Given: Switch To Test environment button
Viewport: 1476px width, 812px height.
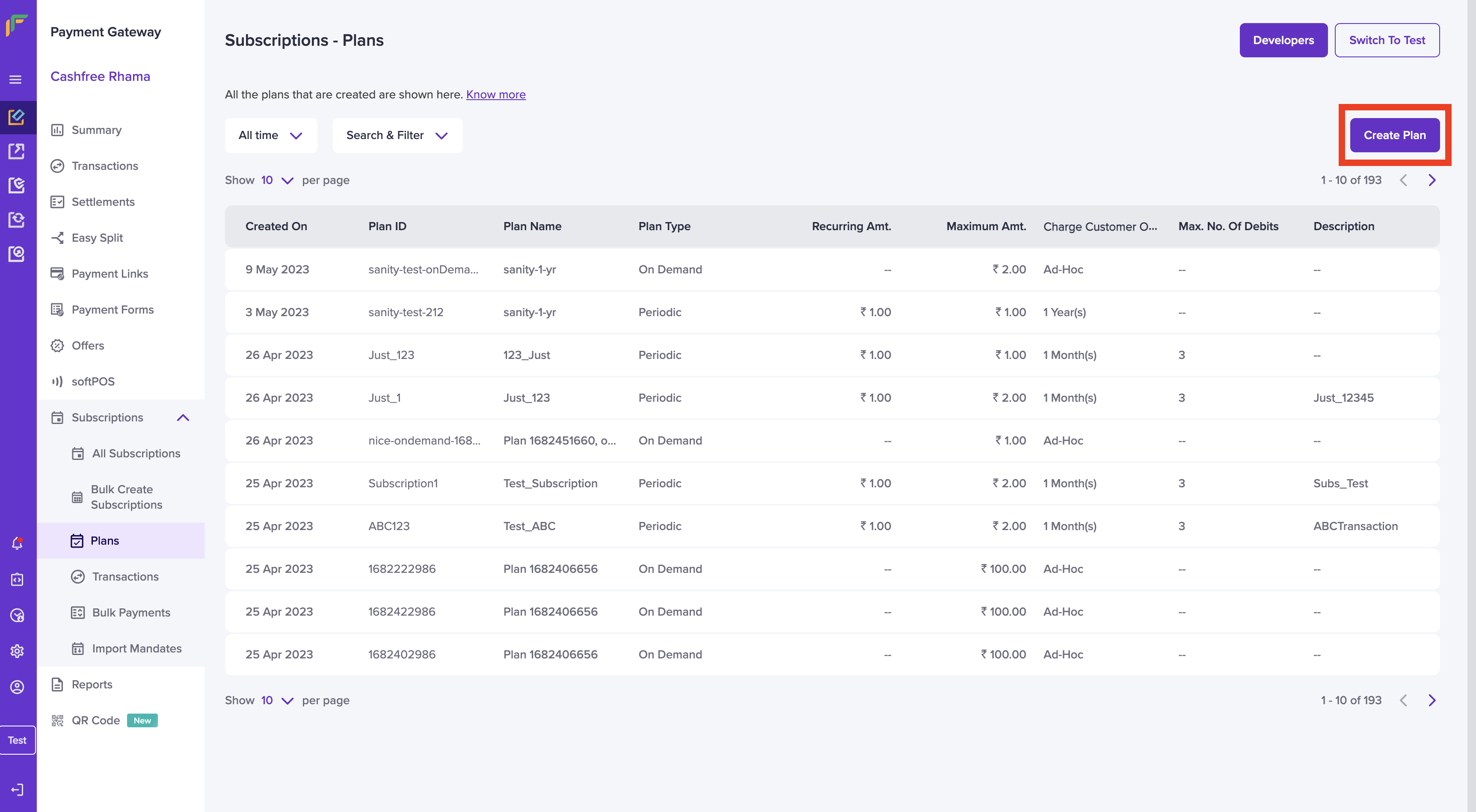Looking at the screenshot, I should point(1387,40).
